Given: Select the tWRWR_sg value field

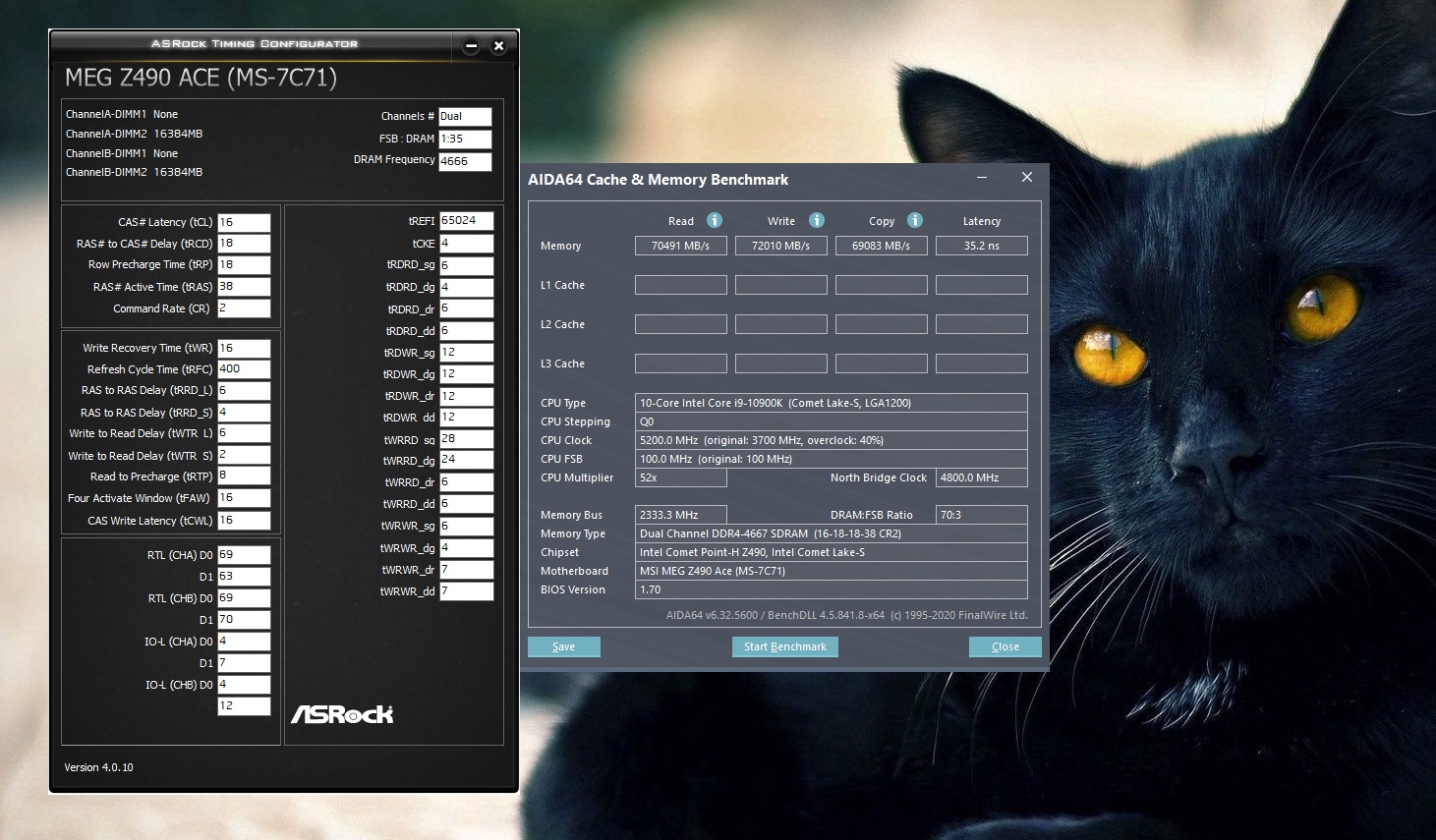Looking at the screenshot, I should tap(466, 526).
